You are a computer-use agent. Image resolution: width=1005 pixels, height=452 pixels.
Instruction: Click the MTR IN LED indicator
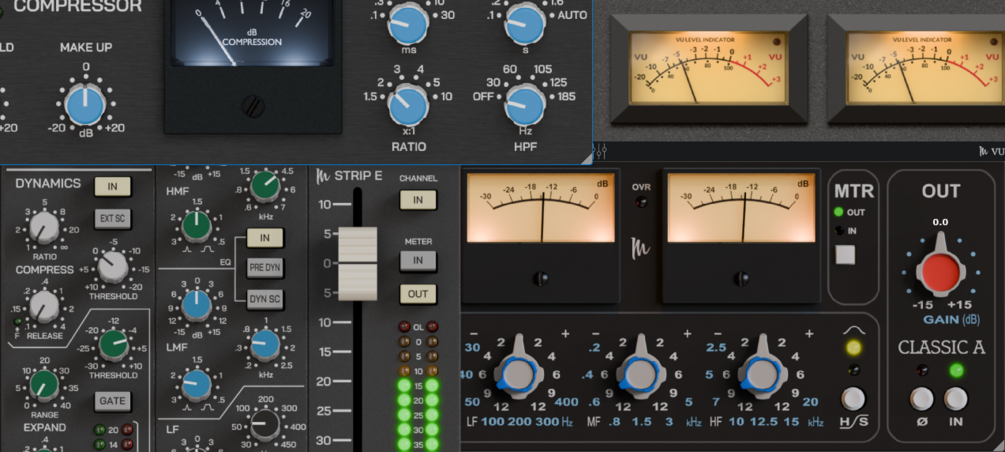tap(838, 230)
